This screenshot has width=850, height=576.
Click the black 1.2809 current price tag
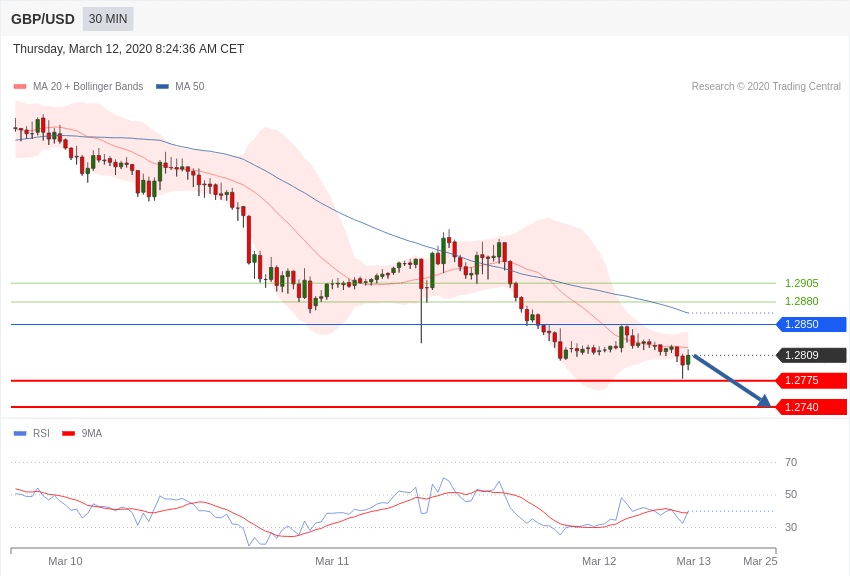coord(811,355)
